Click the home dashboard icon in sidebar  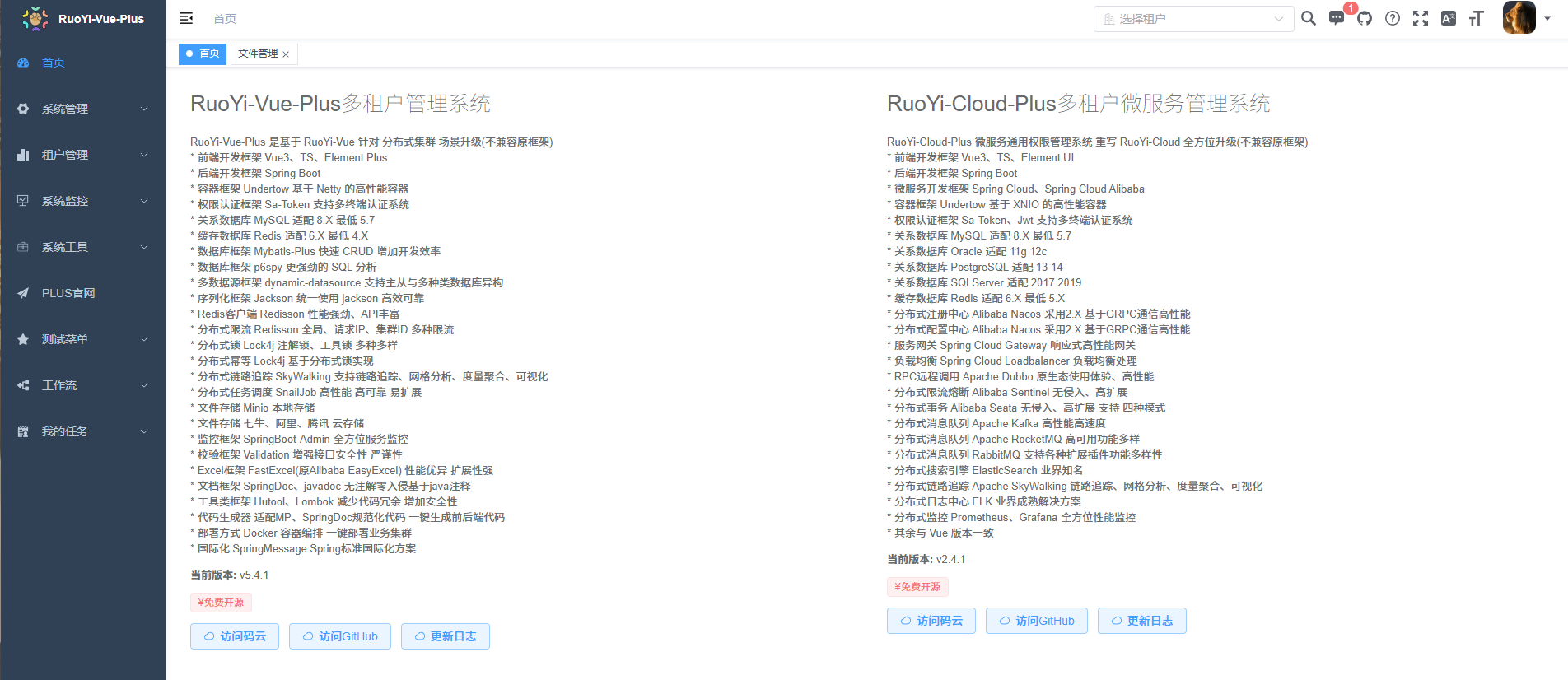point(23,63)
